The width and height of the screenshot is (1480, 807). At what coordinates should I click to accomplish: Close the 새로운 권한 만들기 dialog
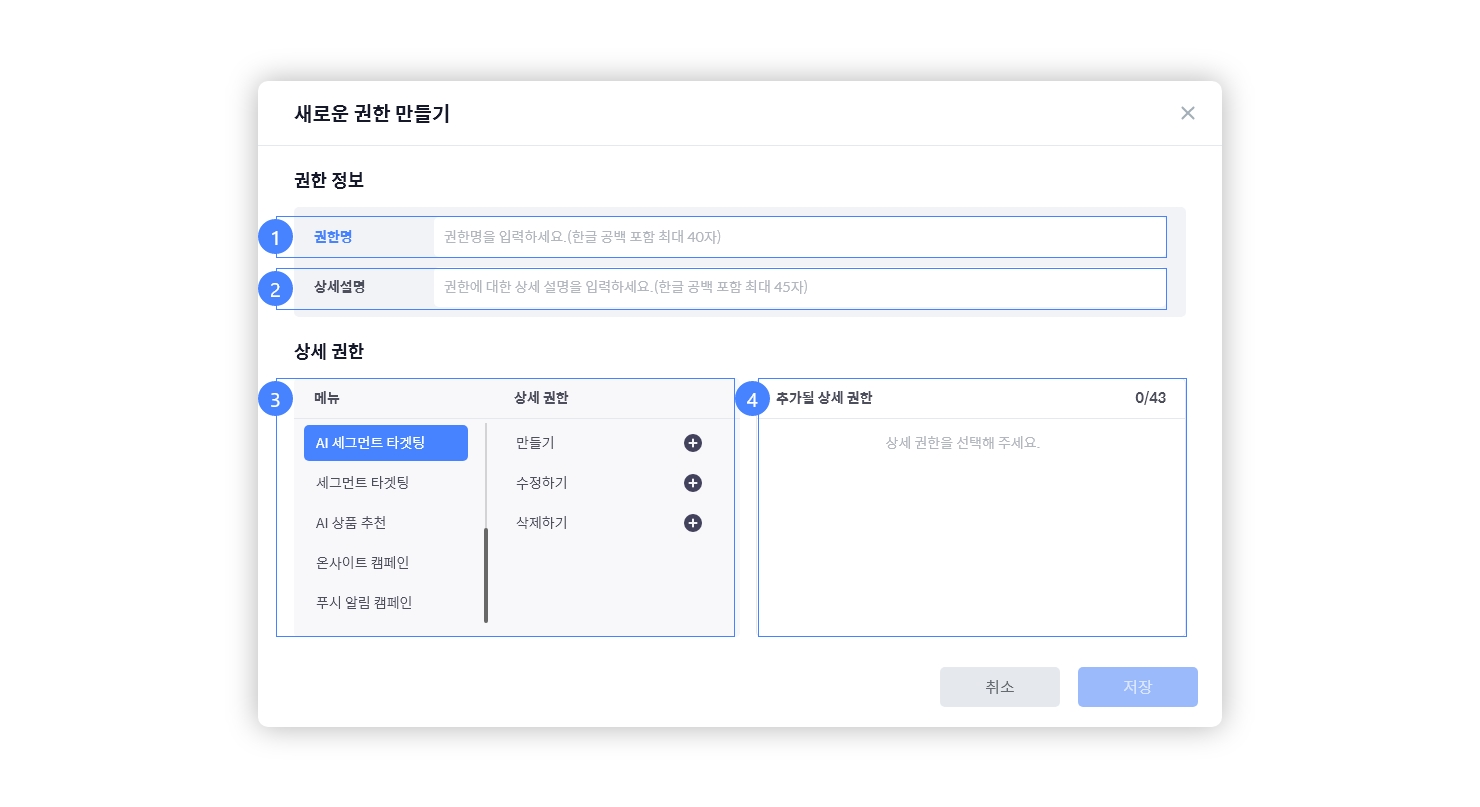[1187, 113]
